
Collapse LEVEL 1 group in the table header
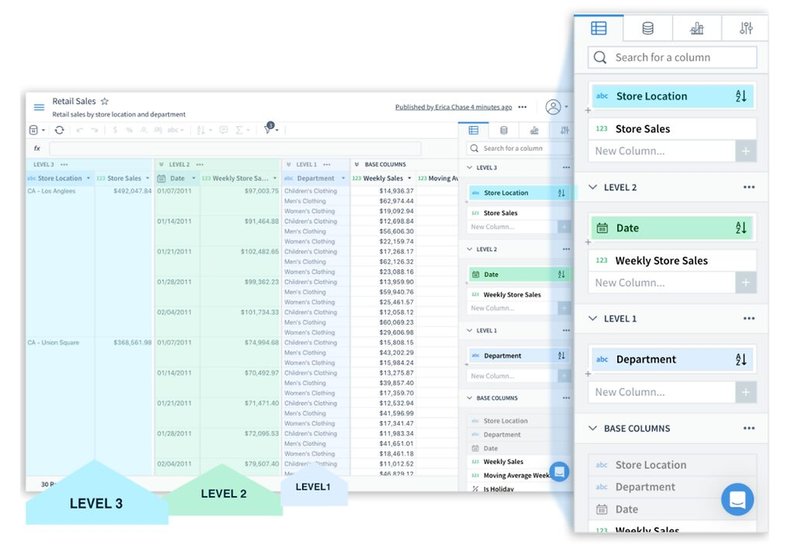(289, 164)
